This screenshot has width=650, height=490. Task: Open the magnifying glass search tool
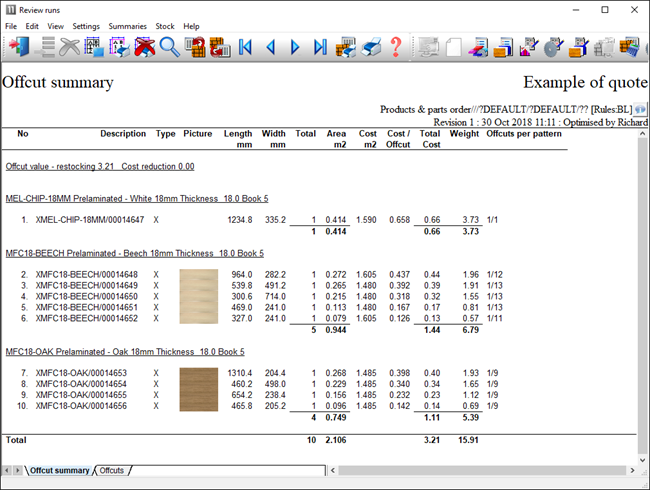point(169,47)
